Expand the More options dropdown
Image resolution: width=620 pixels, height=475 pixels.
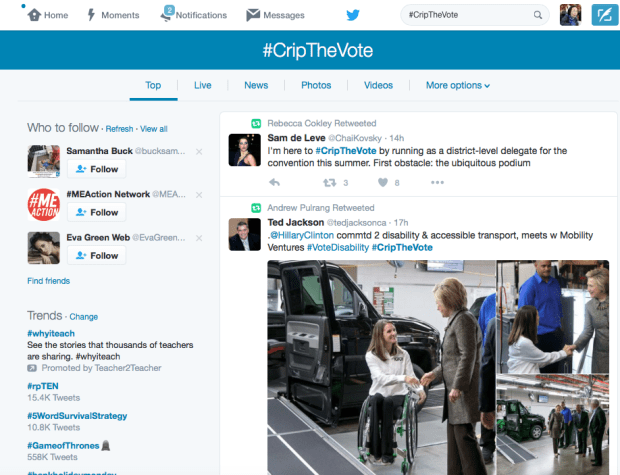tap(457, 85)
